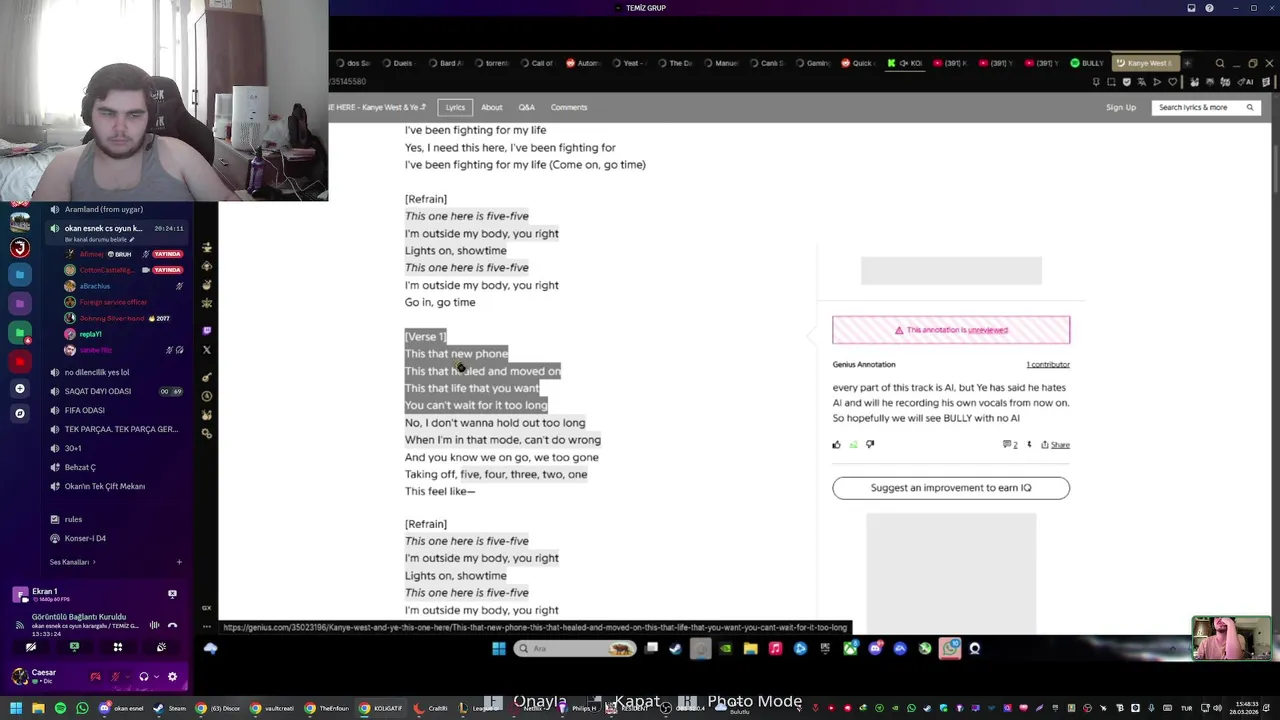Open the Caesar user profile panel
Image resolution: width=1280 pixels, height=720 pixels.
coord(35,677)
